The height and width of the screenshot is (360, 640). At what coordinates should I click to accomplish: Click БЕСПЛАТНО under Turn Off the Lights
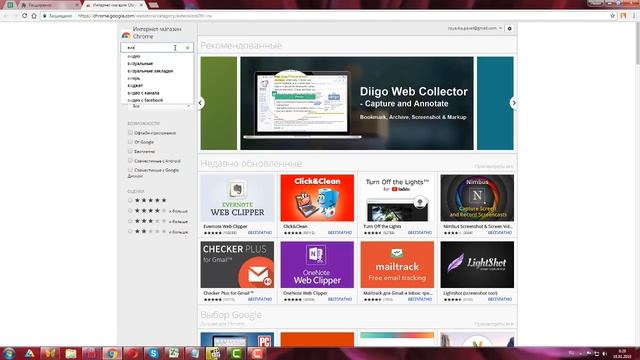(x=420, y=233)
